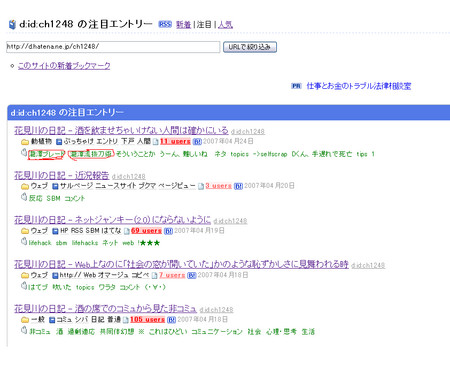Screen dimensions: 450x366
Task: Click the three-star tag in lifehack row
Action: point(149,243)
